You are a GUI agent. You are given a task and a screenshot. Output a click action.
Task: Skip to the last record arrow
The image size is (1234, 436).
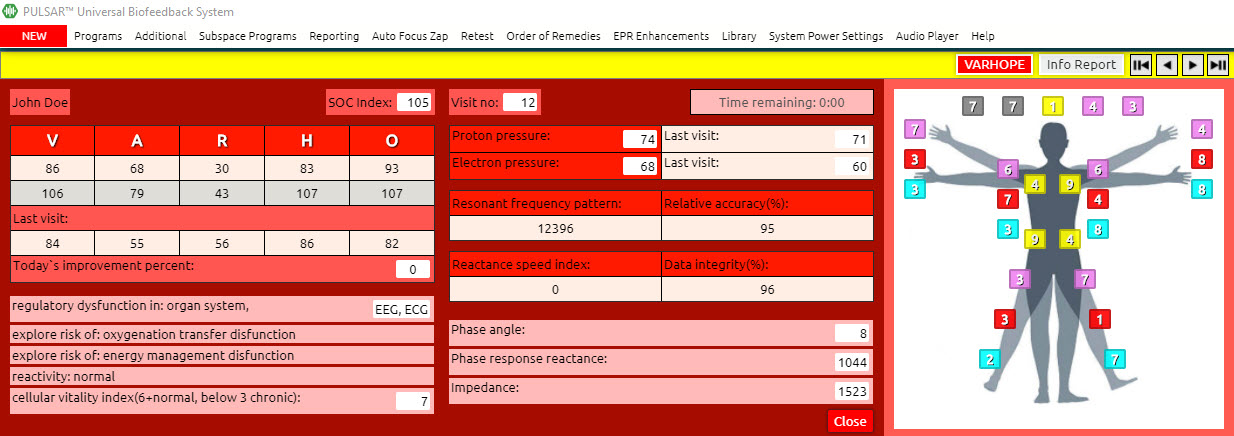1217,65
